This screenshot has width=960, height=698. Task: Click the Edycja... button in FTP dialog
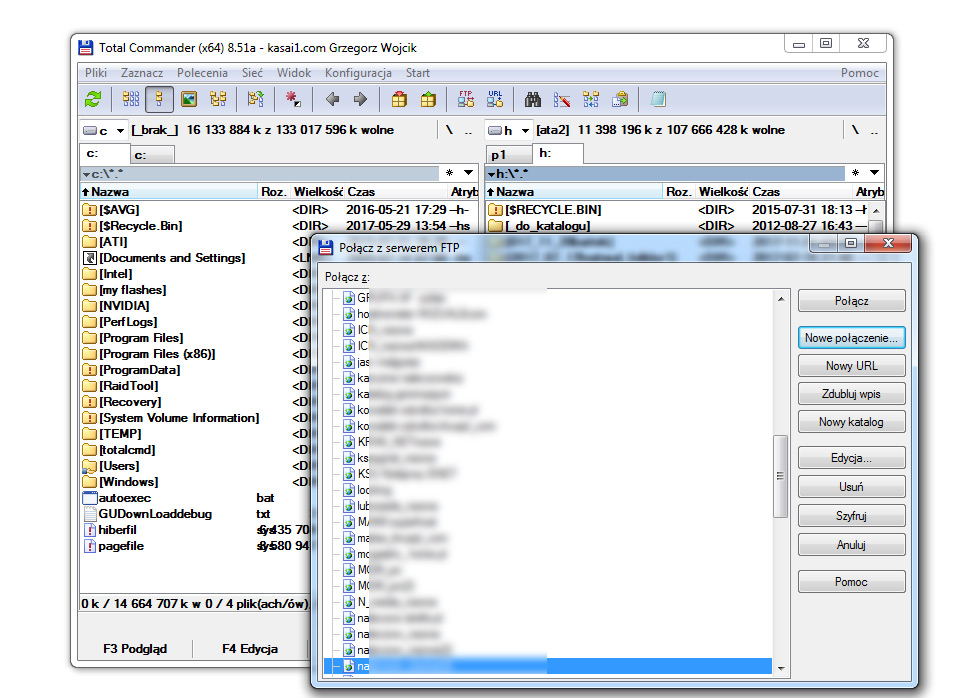(852, 458)
